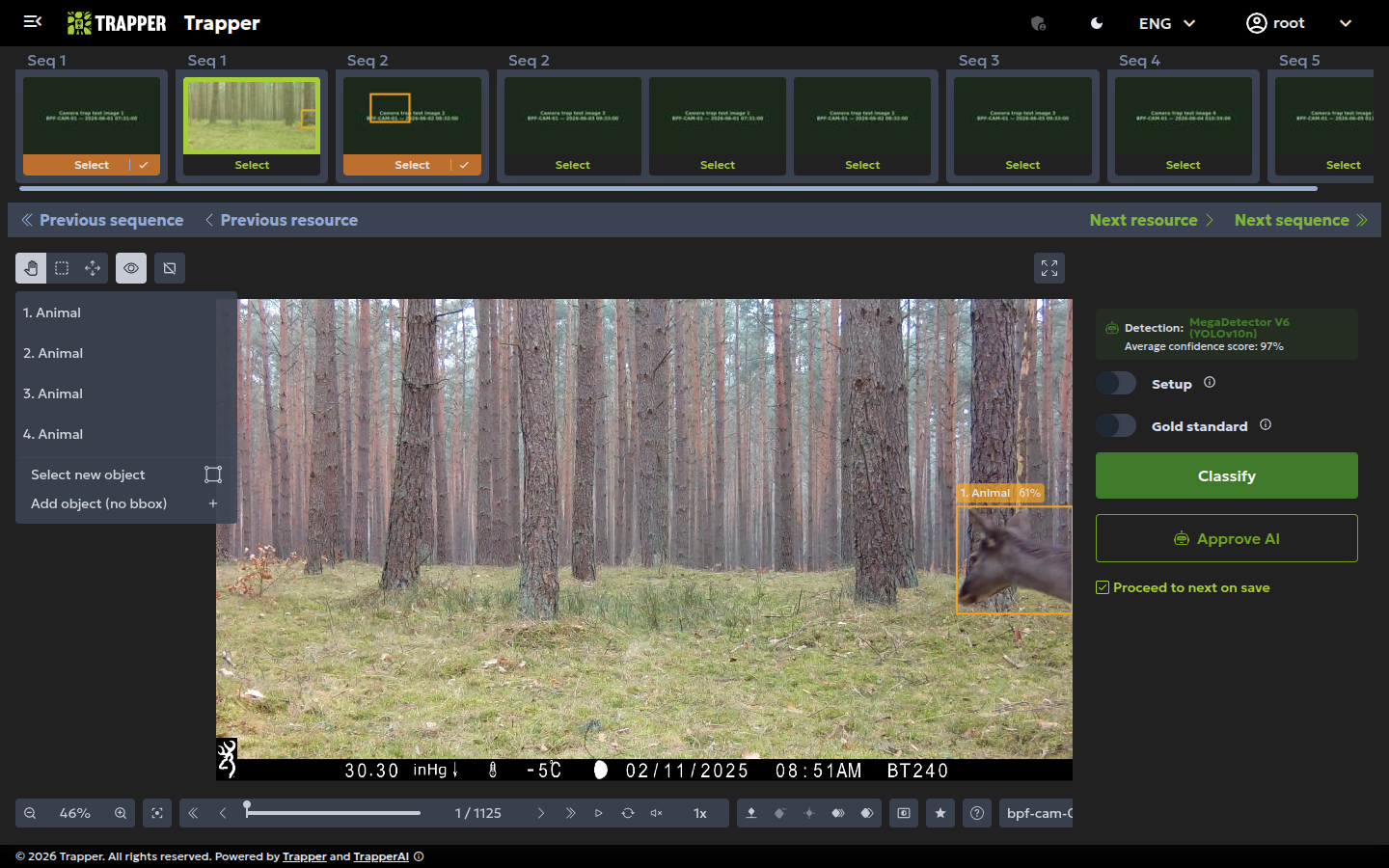Screen dimensions: 1389x868
Task: Mark resource as favorite with star
Action: [x=940, y=813]
